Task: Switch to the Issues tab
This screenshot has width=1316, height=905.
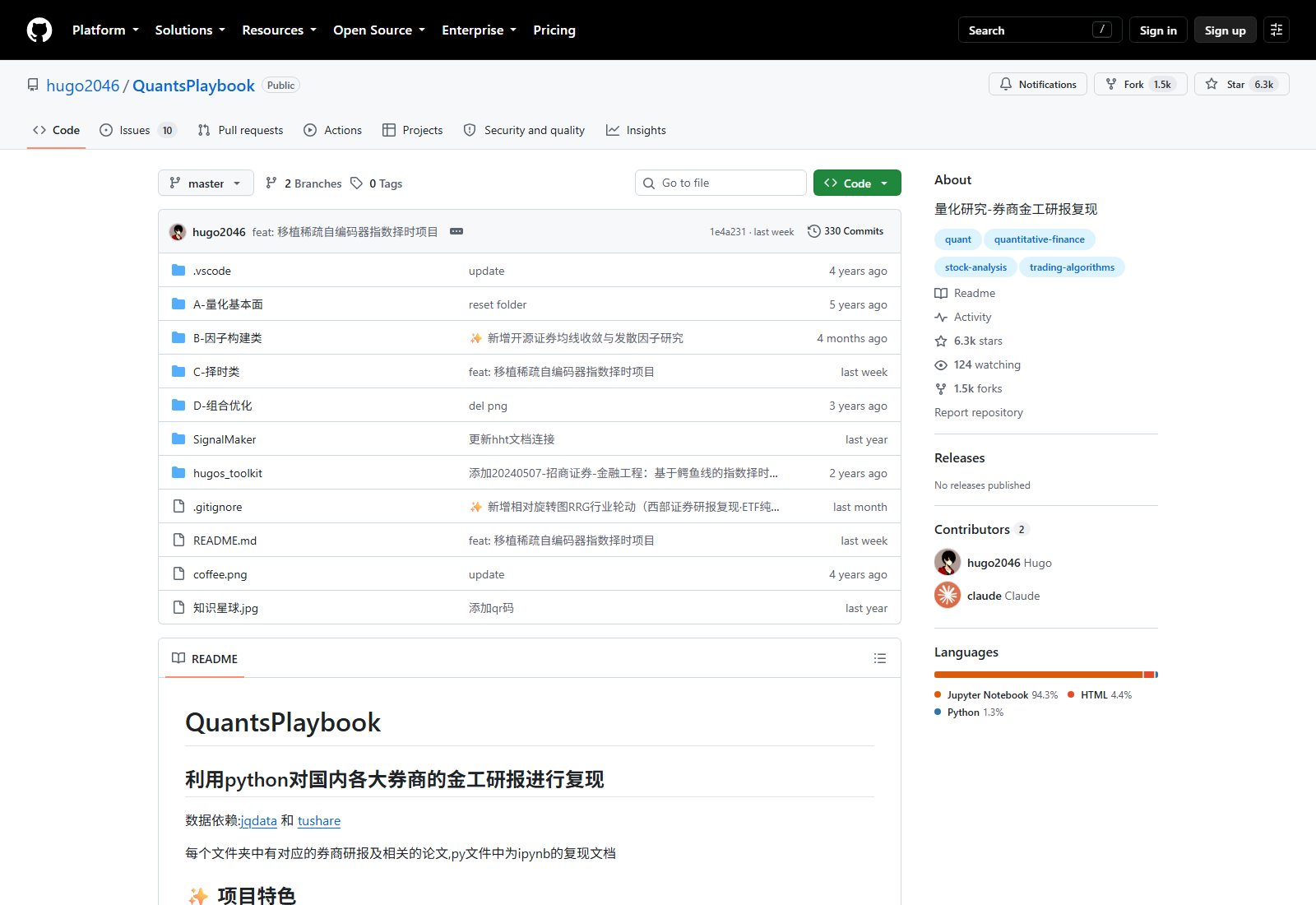Action: point(137,130)
